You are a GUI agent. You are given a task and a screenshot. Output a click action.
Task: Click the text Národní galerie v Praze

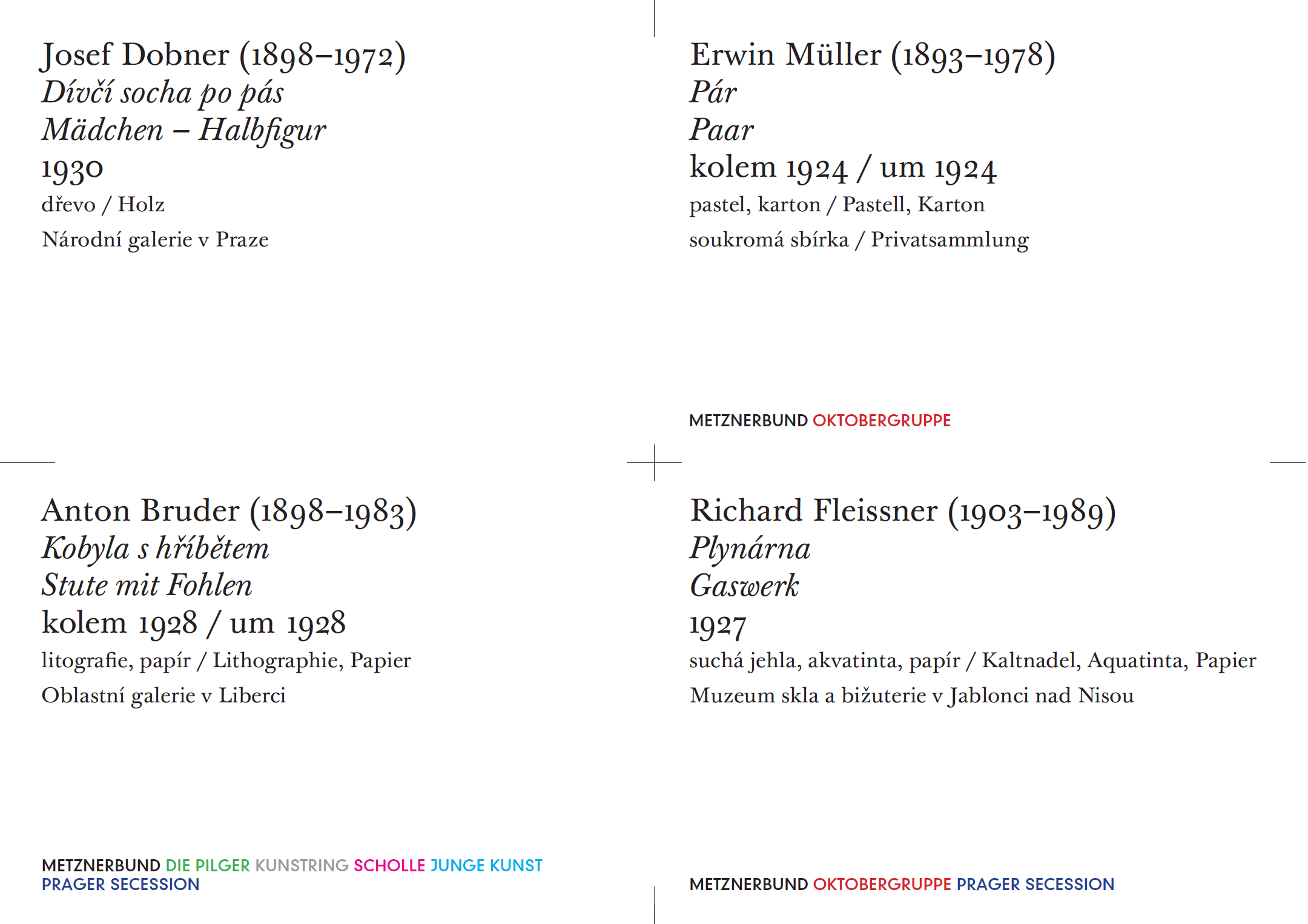pos(155,240)
